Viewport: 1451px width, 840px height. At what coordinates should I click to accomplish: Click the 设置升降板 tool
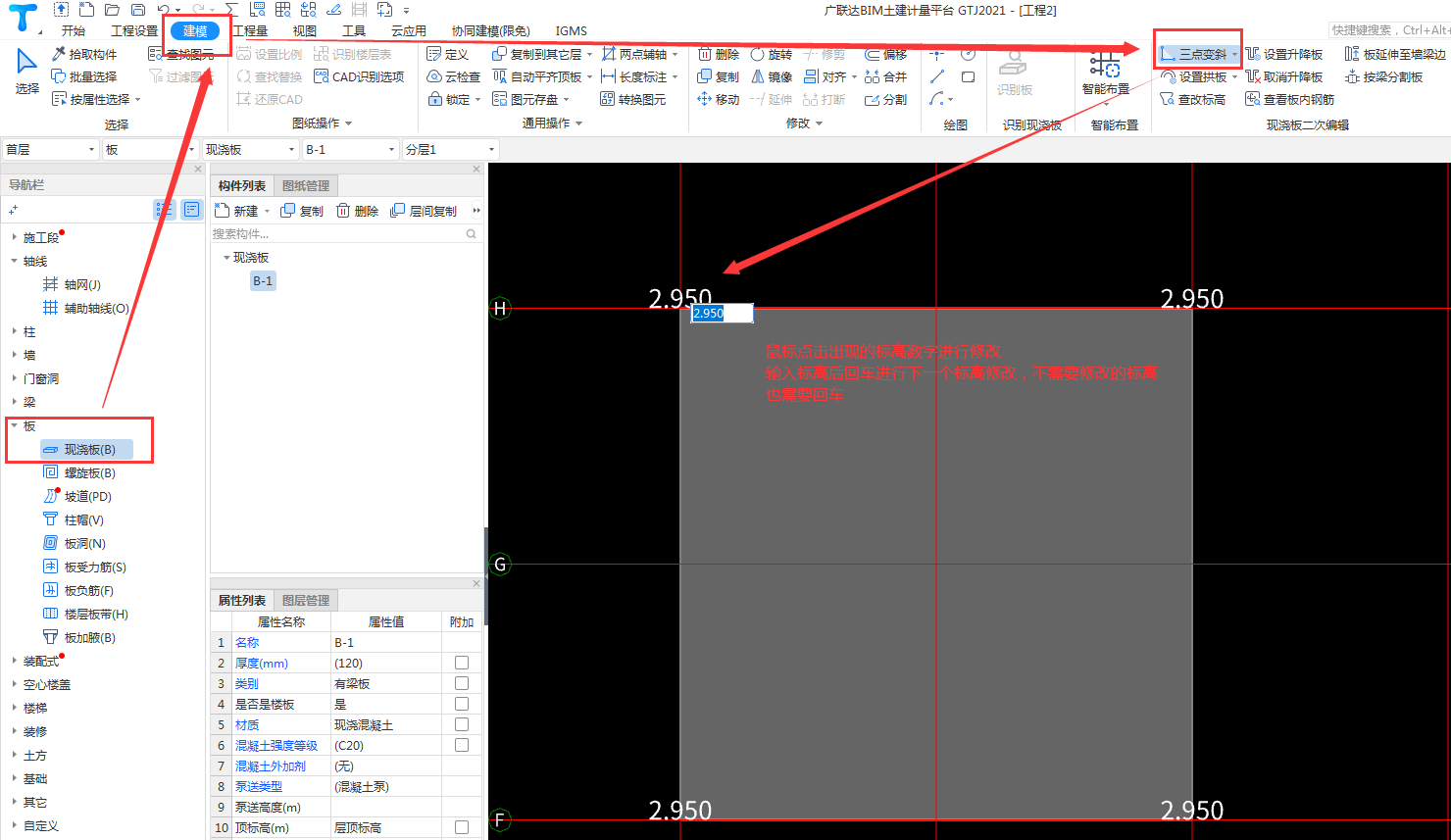(x=1284, y=54)
